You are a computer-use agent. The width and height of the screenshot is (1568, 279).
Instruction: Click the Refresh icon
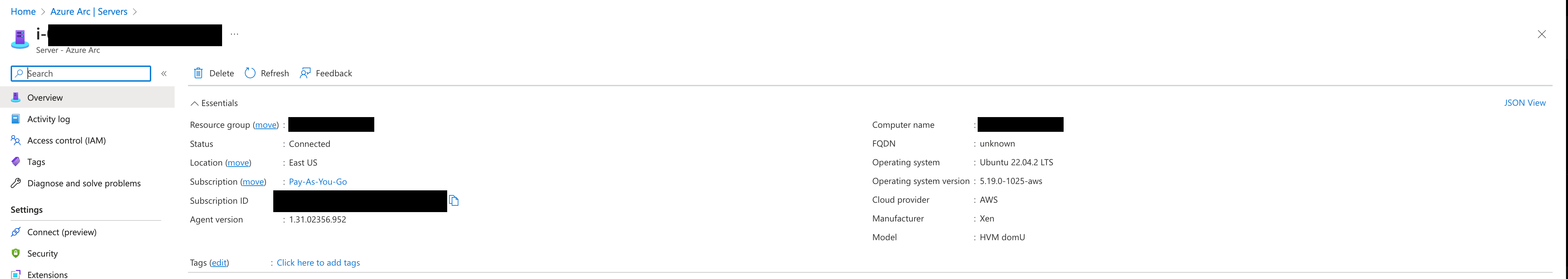tap(250, 73)
